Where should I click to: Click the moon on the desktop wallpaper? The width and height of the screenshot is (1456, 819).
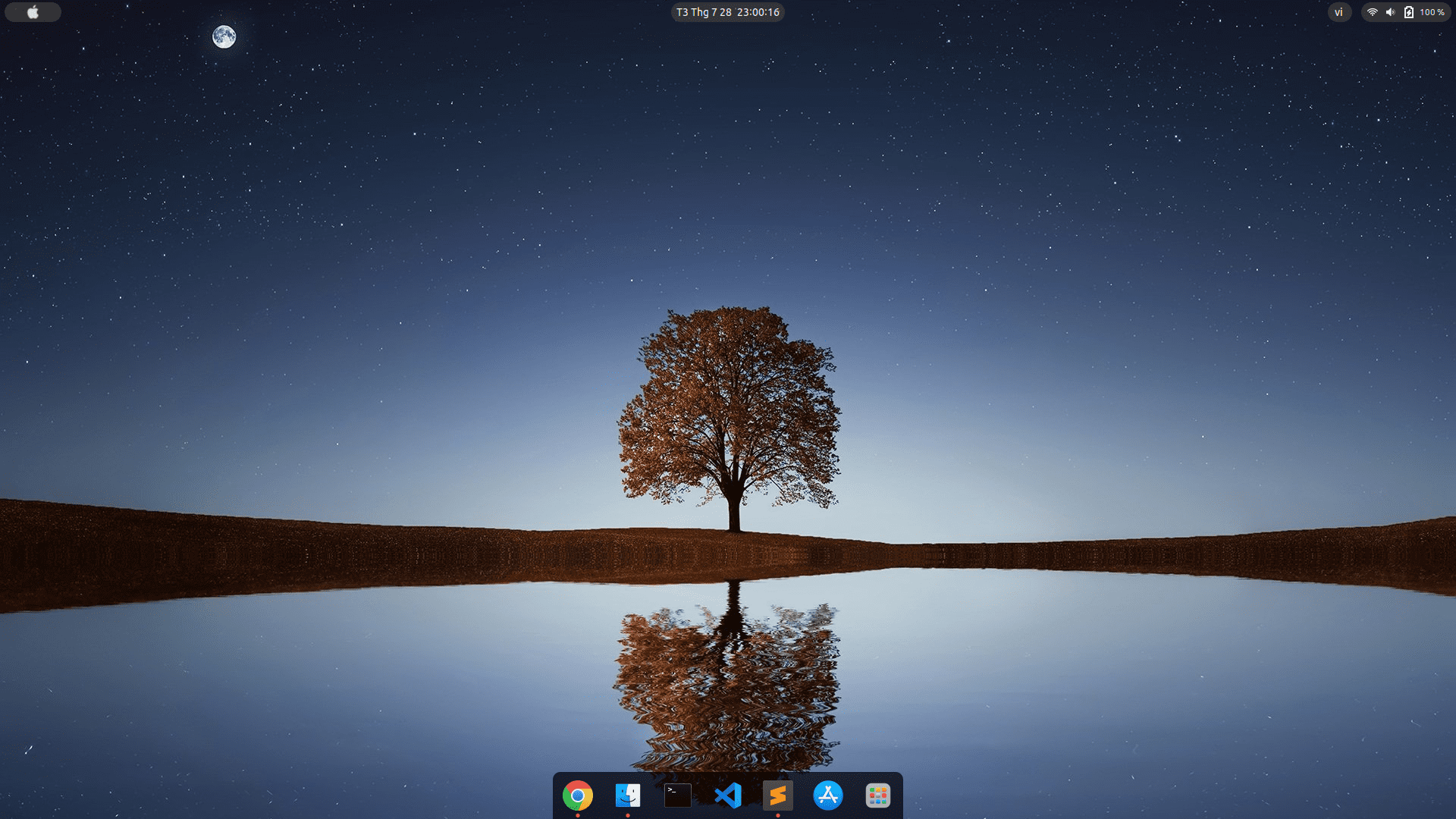point(224,36)
